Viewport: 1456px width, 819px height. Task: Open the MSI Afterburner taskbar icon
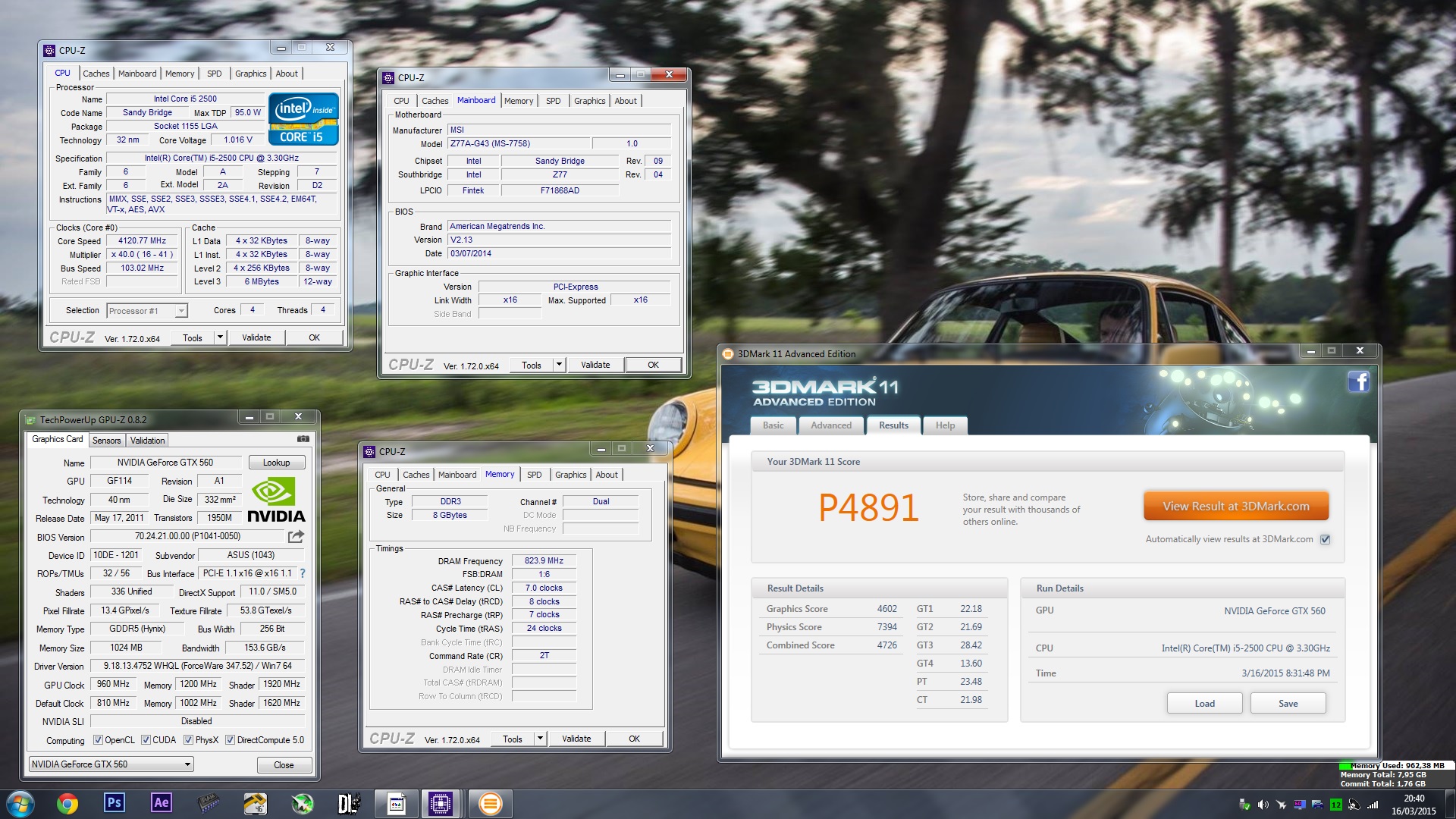tap(302, 803)
